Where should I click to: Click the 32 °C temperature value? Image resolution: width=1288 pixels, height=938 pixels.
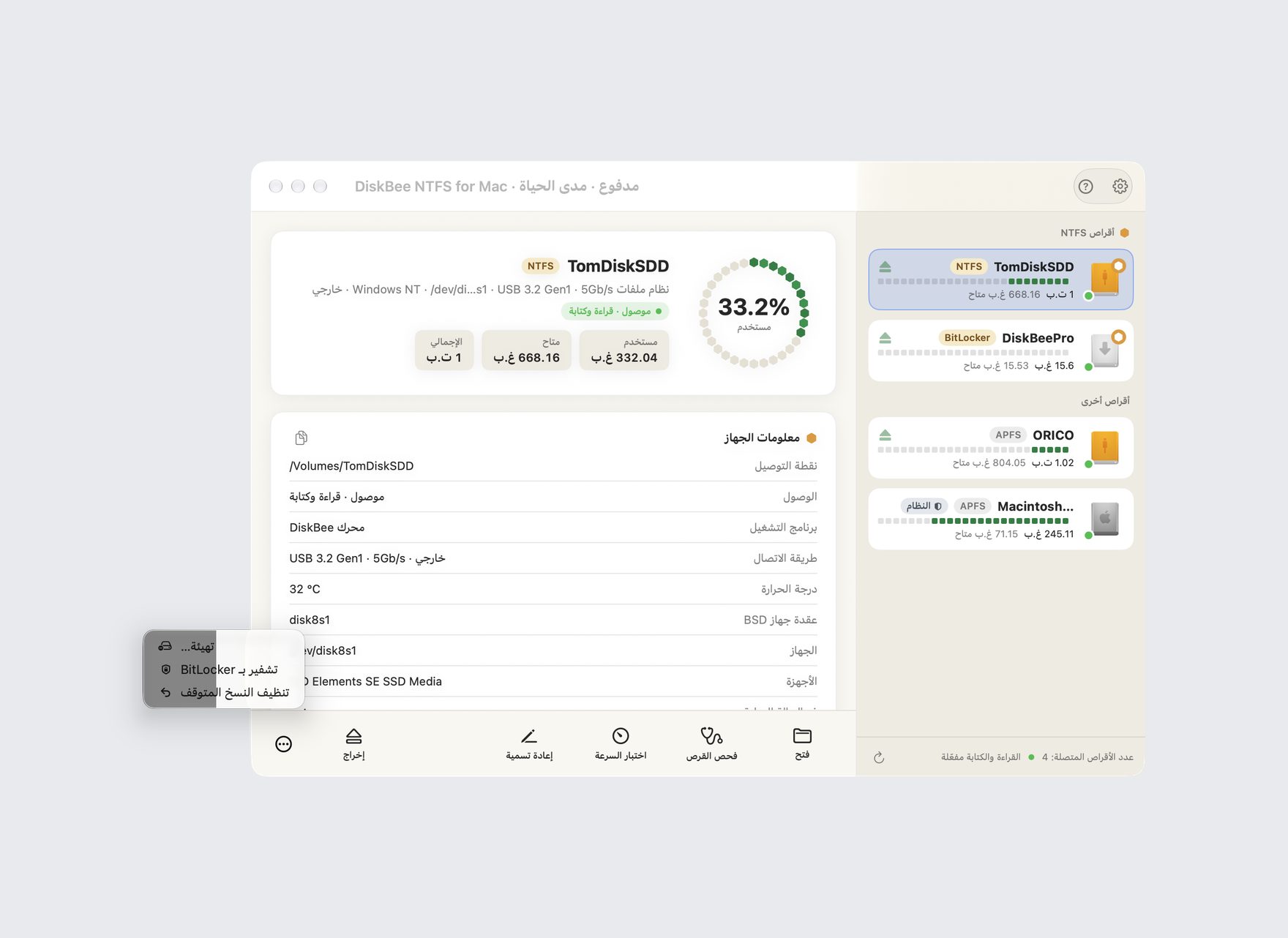point(304,589)
